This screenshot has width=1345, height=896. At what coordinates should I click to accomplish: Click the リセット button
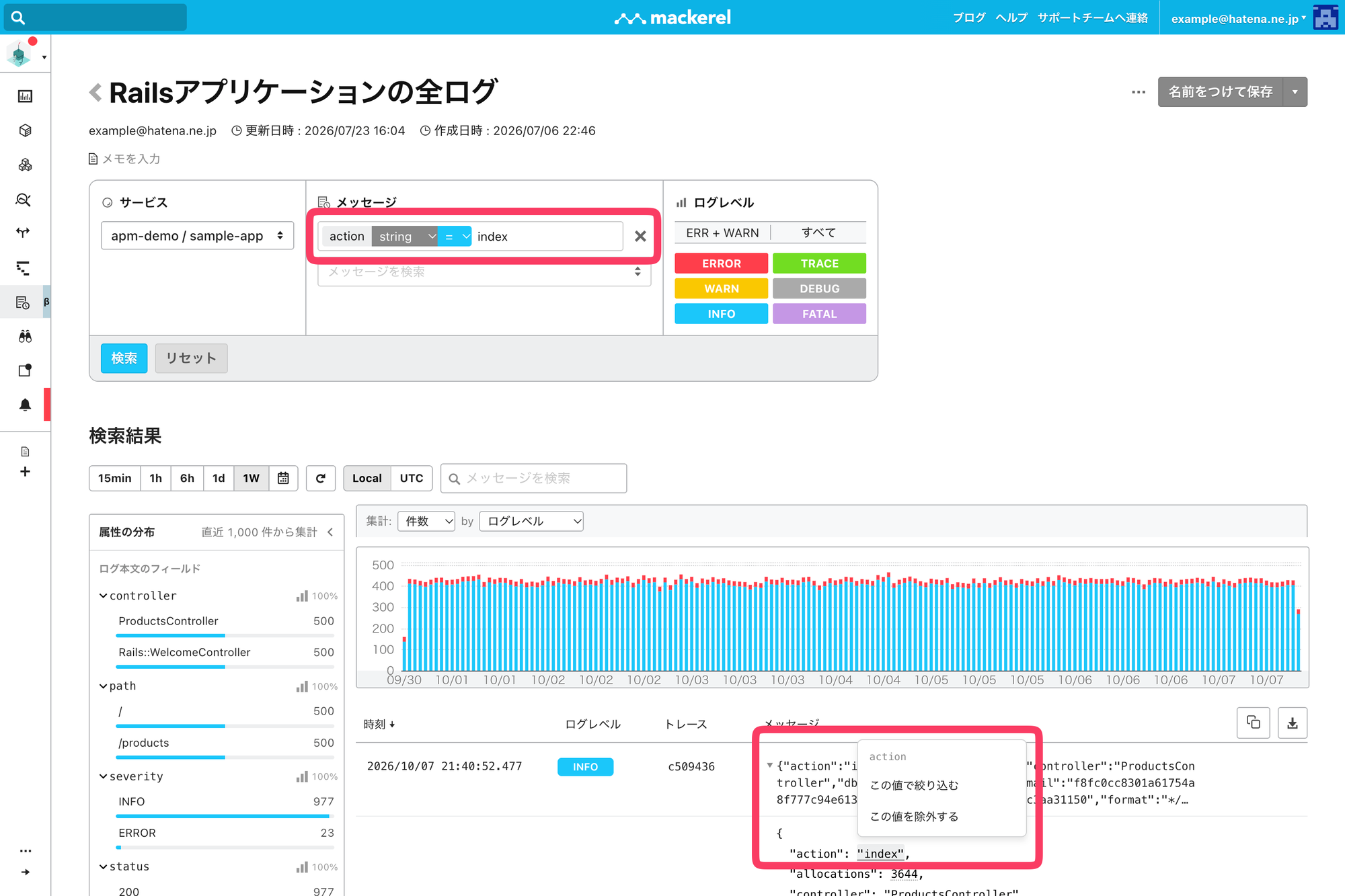[191, 358]
